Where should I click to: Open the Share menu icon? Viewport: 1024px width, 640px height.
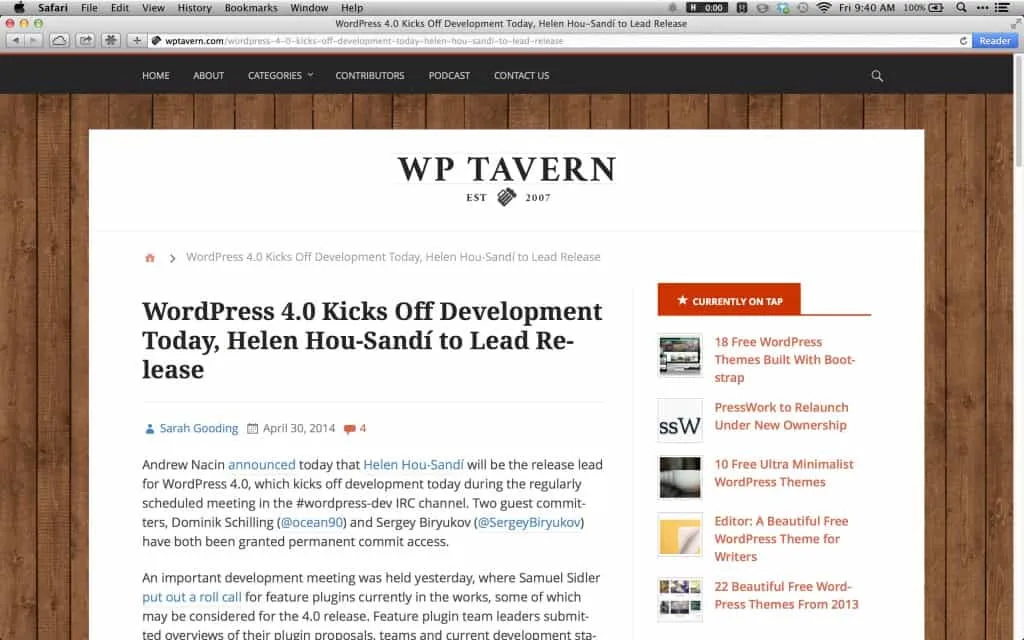point(86,40)
